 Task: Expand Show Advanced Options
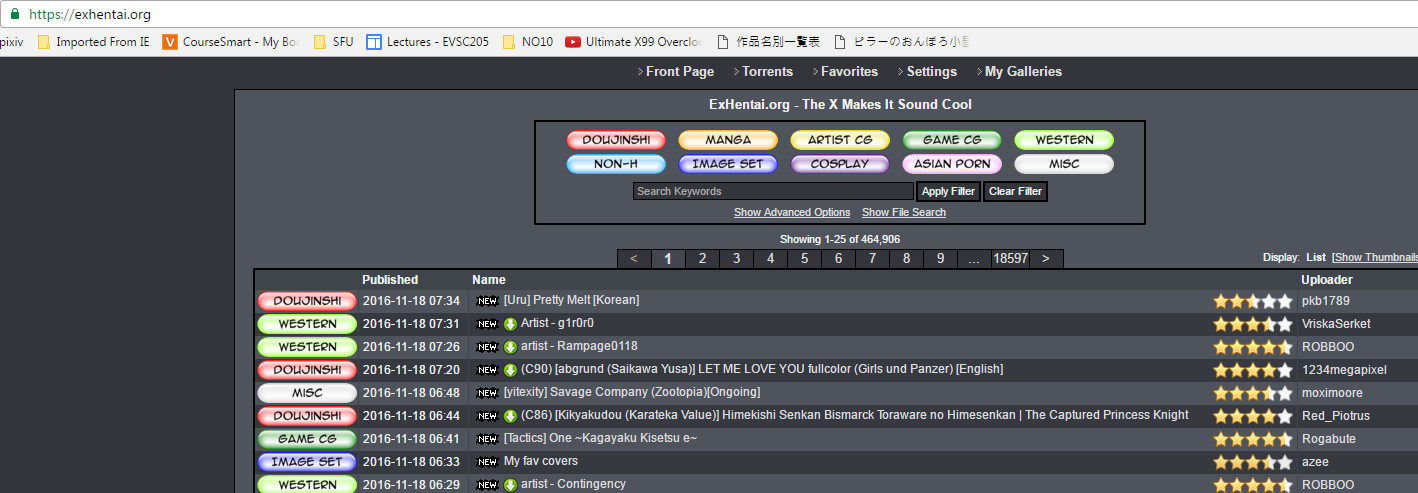(x=792, y=212)
